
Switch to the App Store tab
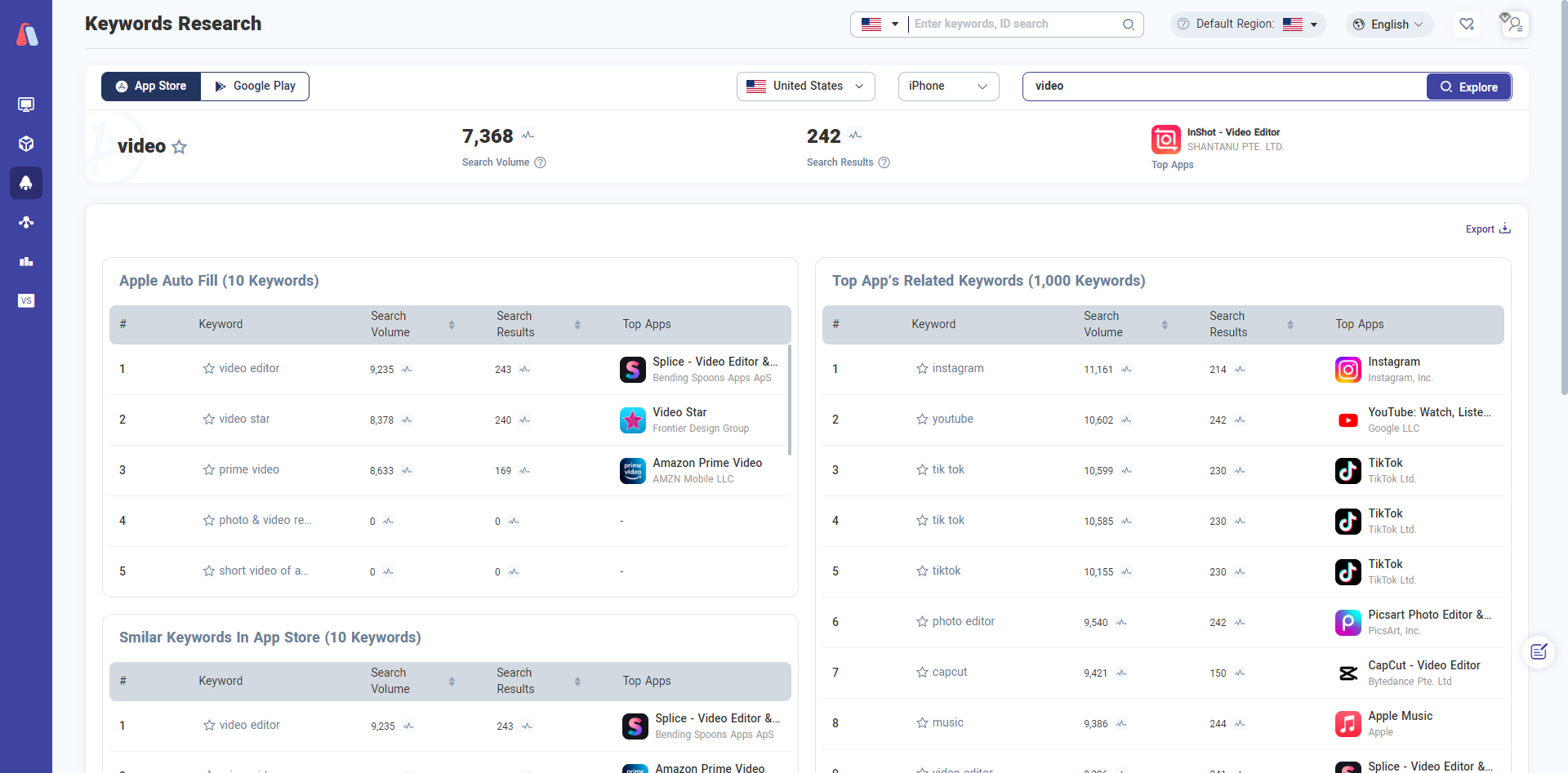(x=151, y=87)
